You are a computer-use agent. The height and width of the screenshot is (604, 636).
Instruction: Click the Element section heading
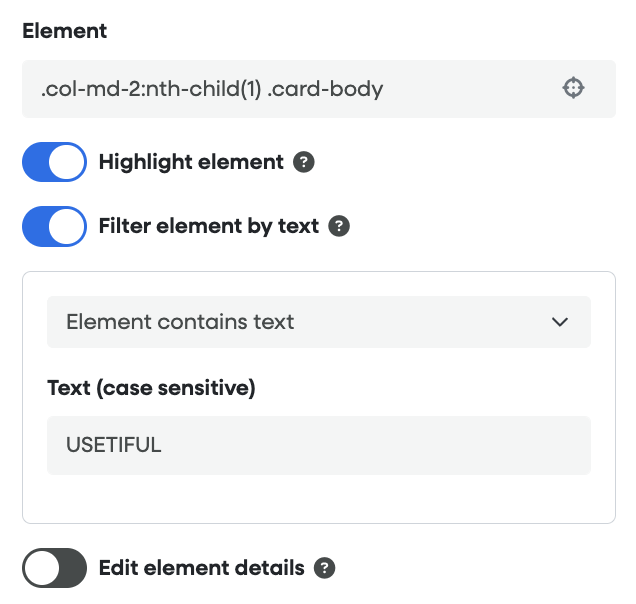coord(64,31)
